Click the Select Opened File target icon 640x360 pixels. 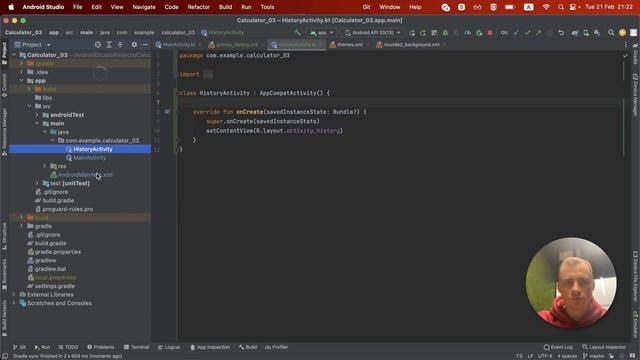pyautogui.click(x=98, y=44)
